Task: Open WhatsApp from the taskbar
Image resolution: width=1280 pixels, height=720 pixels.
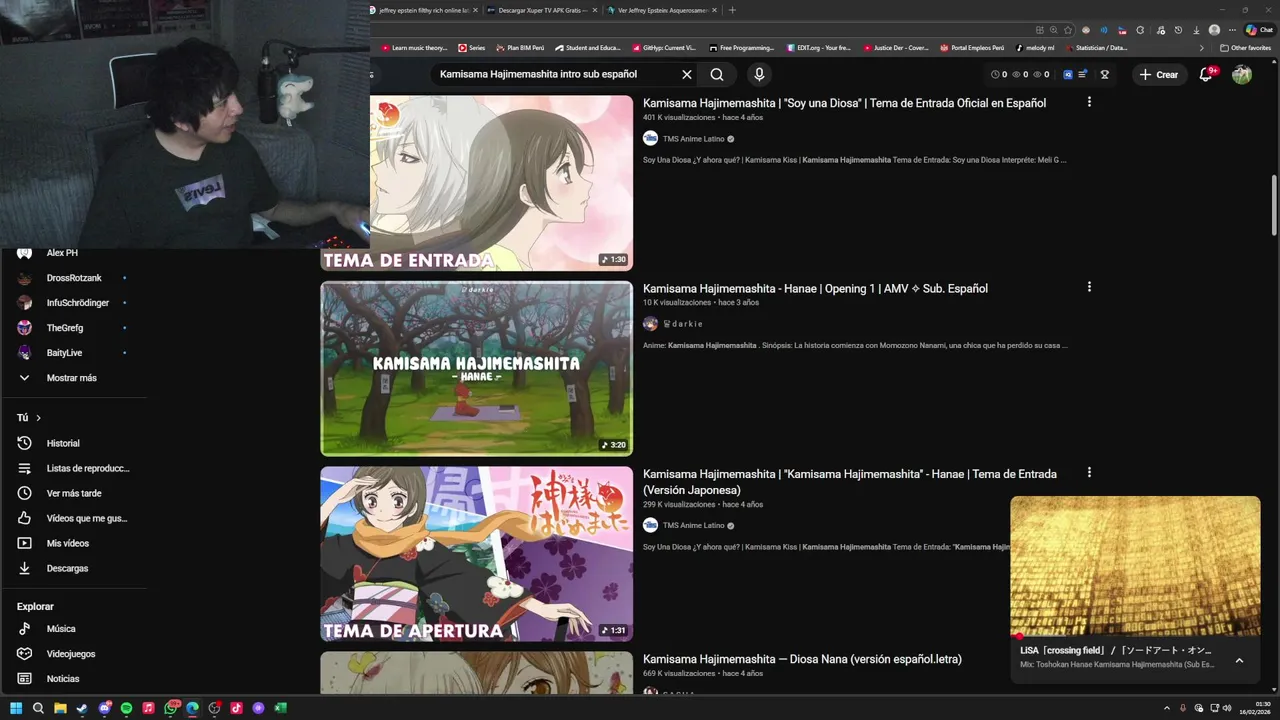Action: pyautogui.click(x=171, y=708)
